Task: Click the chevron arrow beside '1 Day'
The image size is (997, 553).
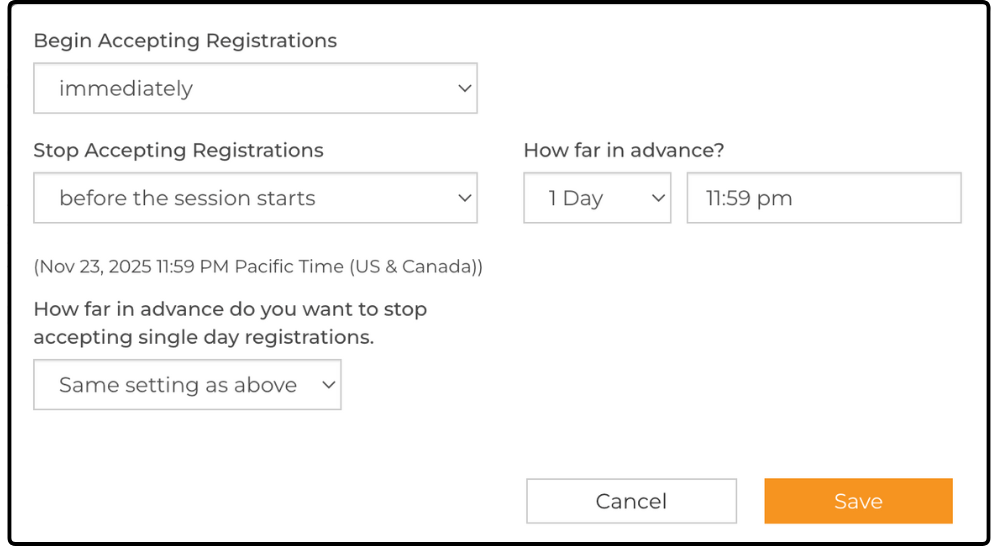Action: point(658,198)
